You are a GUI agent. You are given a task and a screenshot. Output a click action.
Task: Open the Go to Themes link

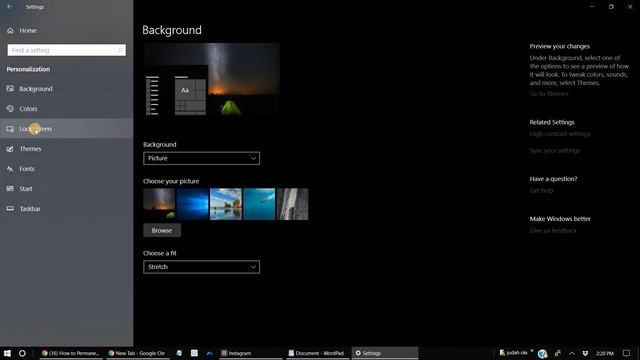point(549,94)
